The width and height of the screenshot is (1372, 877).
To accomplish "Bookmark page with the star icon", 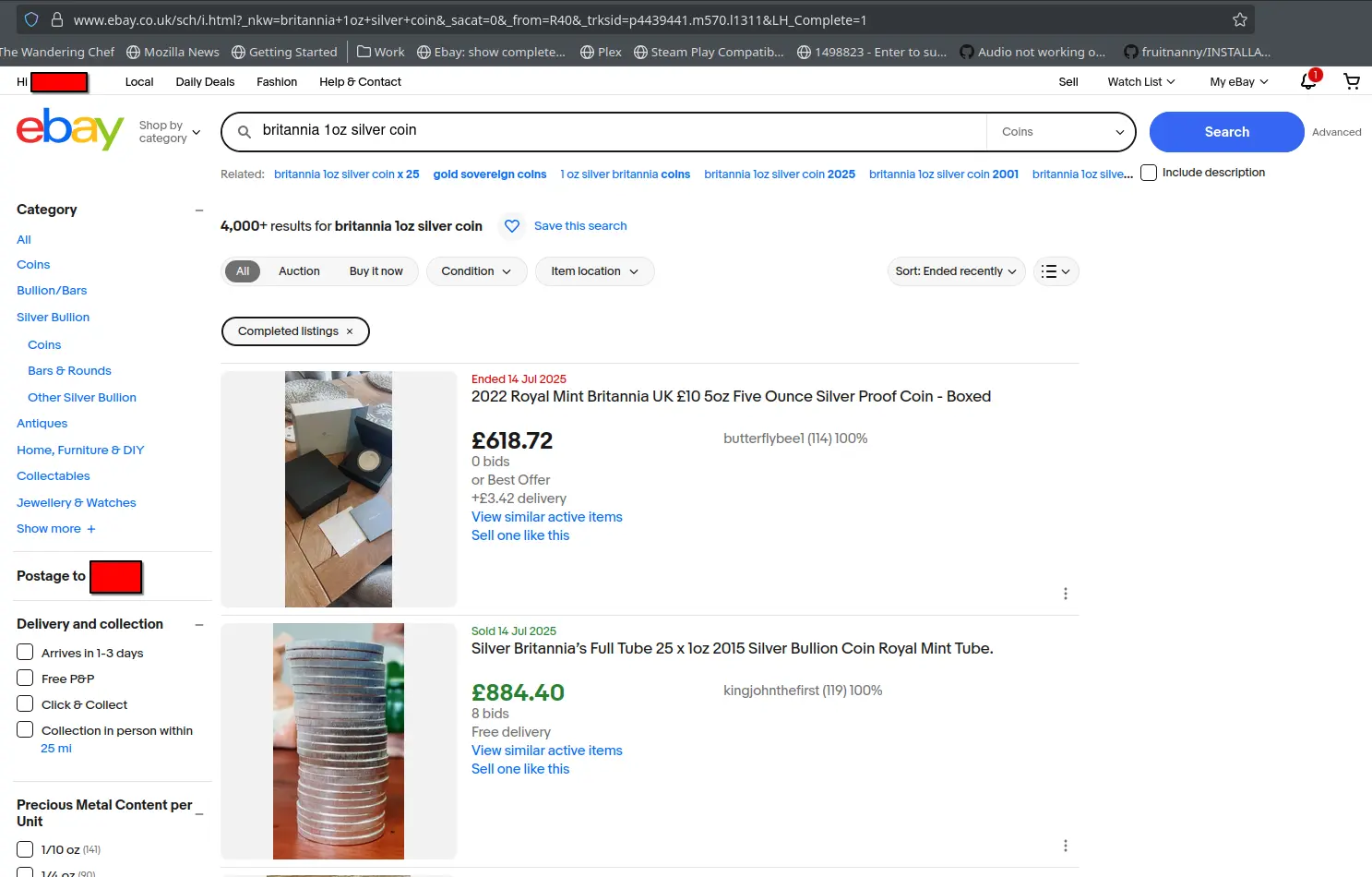I will [1239, 19].
